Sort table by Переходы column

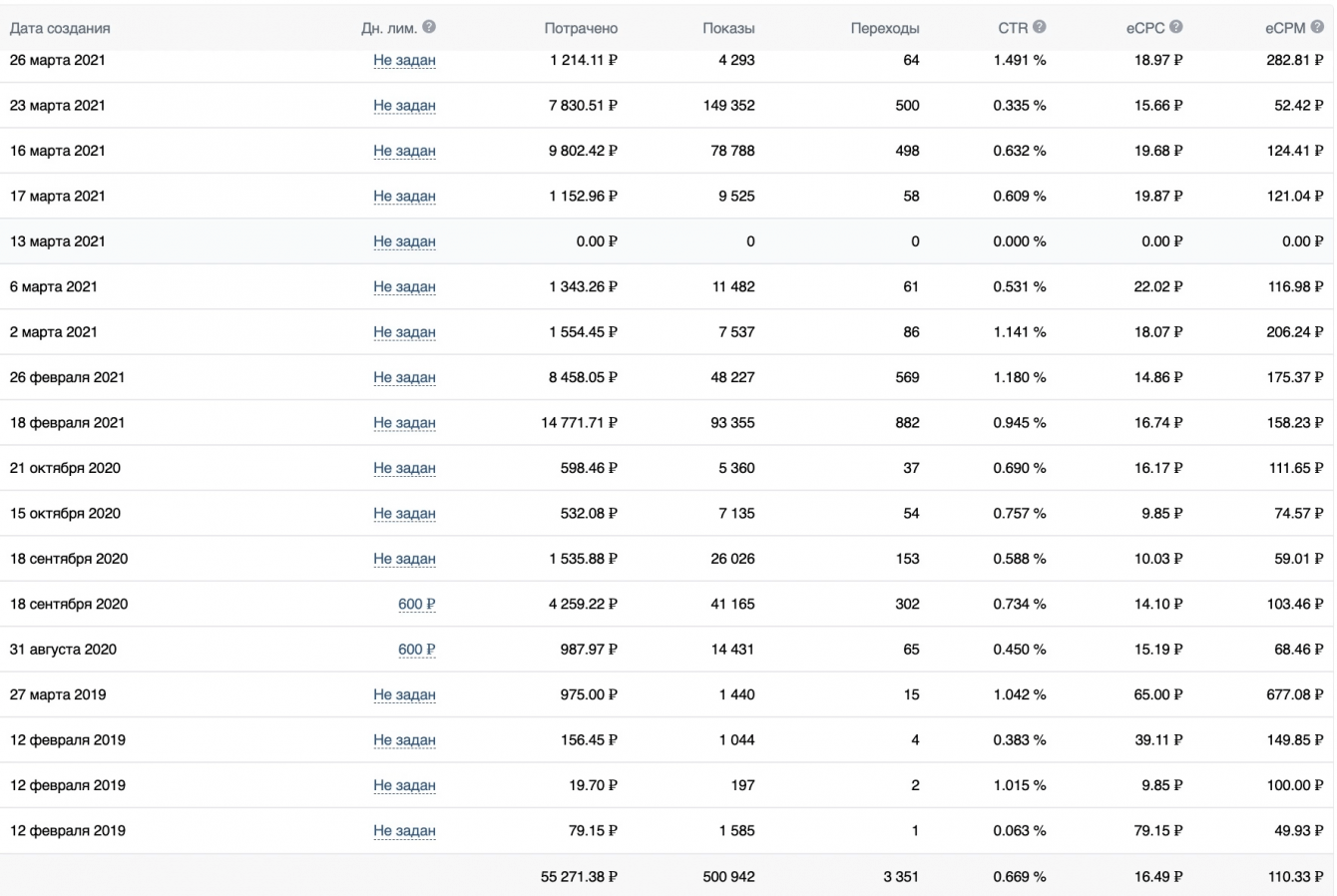[x=885, y=29]
